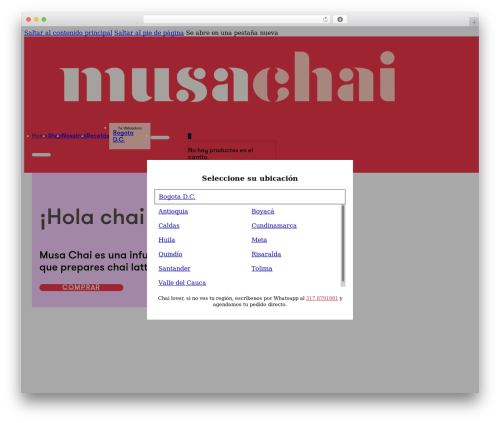Follow 'Saltar al contenido principal' link
Image resolution: width=500 pixels, height=423 pixels.
68,33
